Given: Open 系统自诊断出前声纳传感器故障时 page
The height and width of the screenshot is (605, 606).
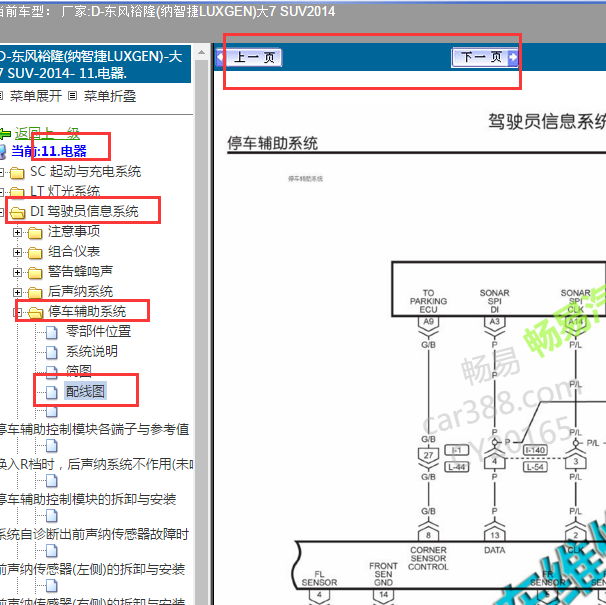Looking at the screenshot, I should [94, 534].
